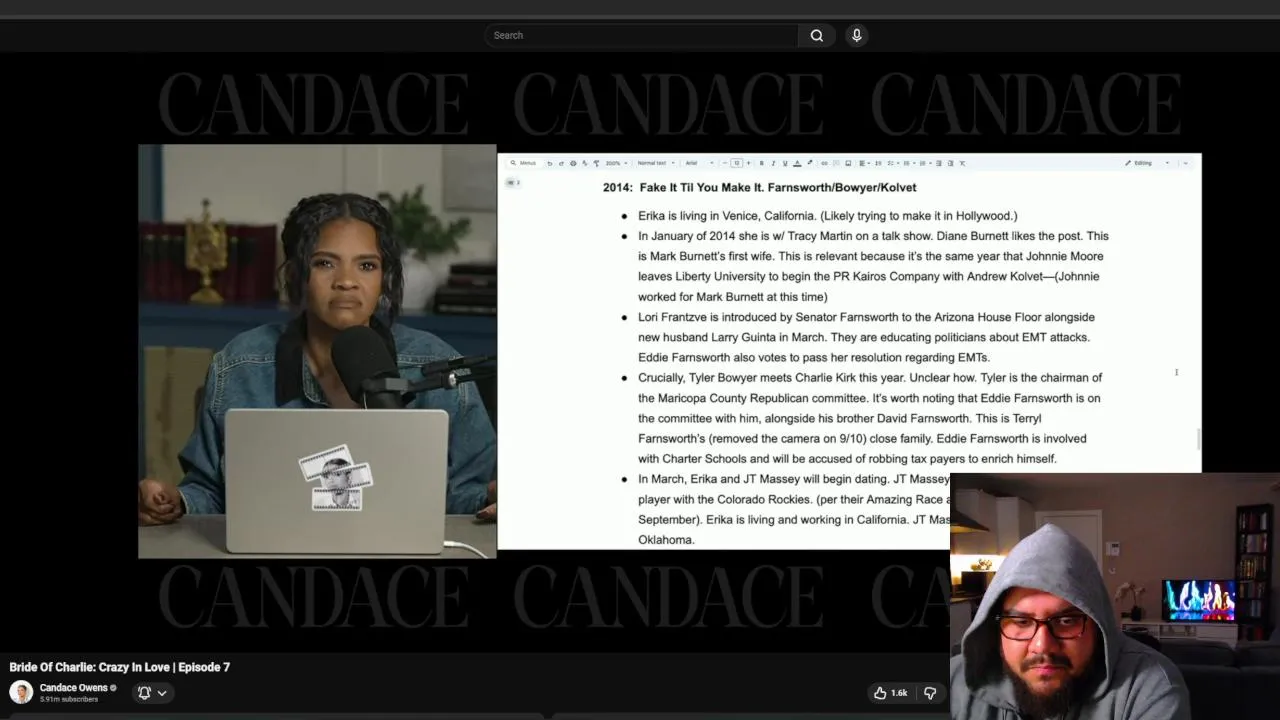The image size is (1280, 720).
Task: Open the Arial font family dropdown
Action: click(x=699, y=163)
